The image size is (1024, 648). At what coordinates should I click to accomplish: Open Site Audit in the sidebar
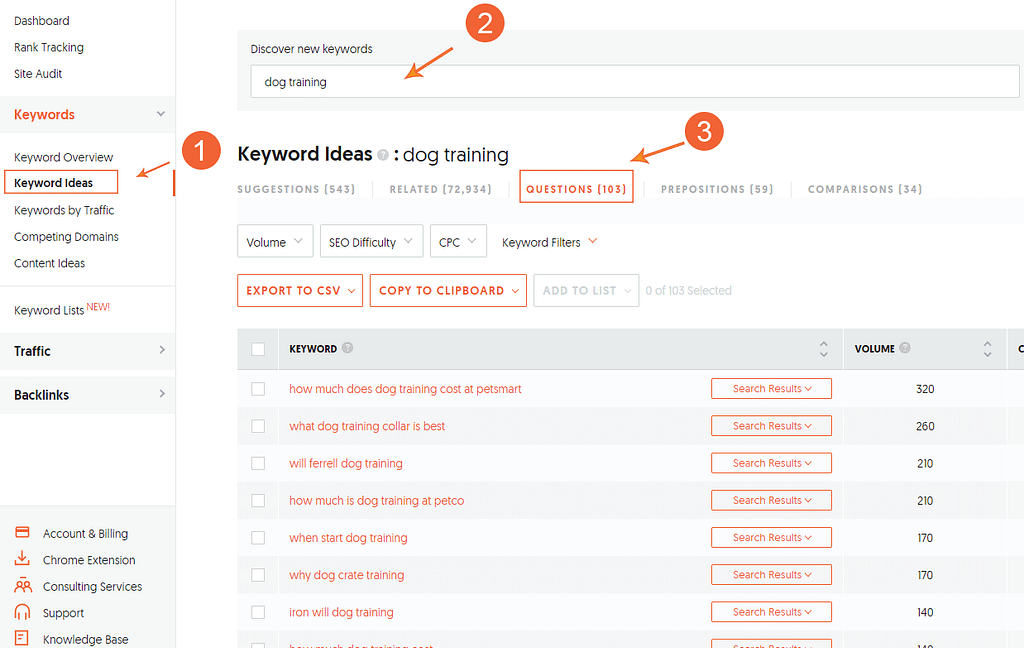[38, 74]
